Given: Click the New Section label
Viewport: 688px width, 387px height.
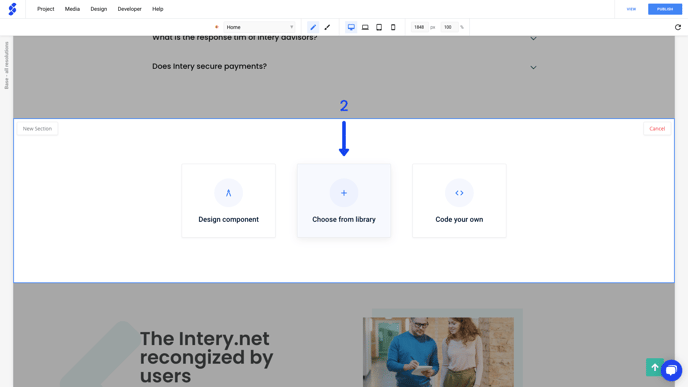Looking at the screenshot, I should (x=37, y=129).
